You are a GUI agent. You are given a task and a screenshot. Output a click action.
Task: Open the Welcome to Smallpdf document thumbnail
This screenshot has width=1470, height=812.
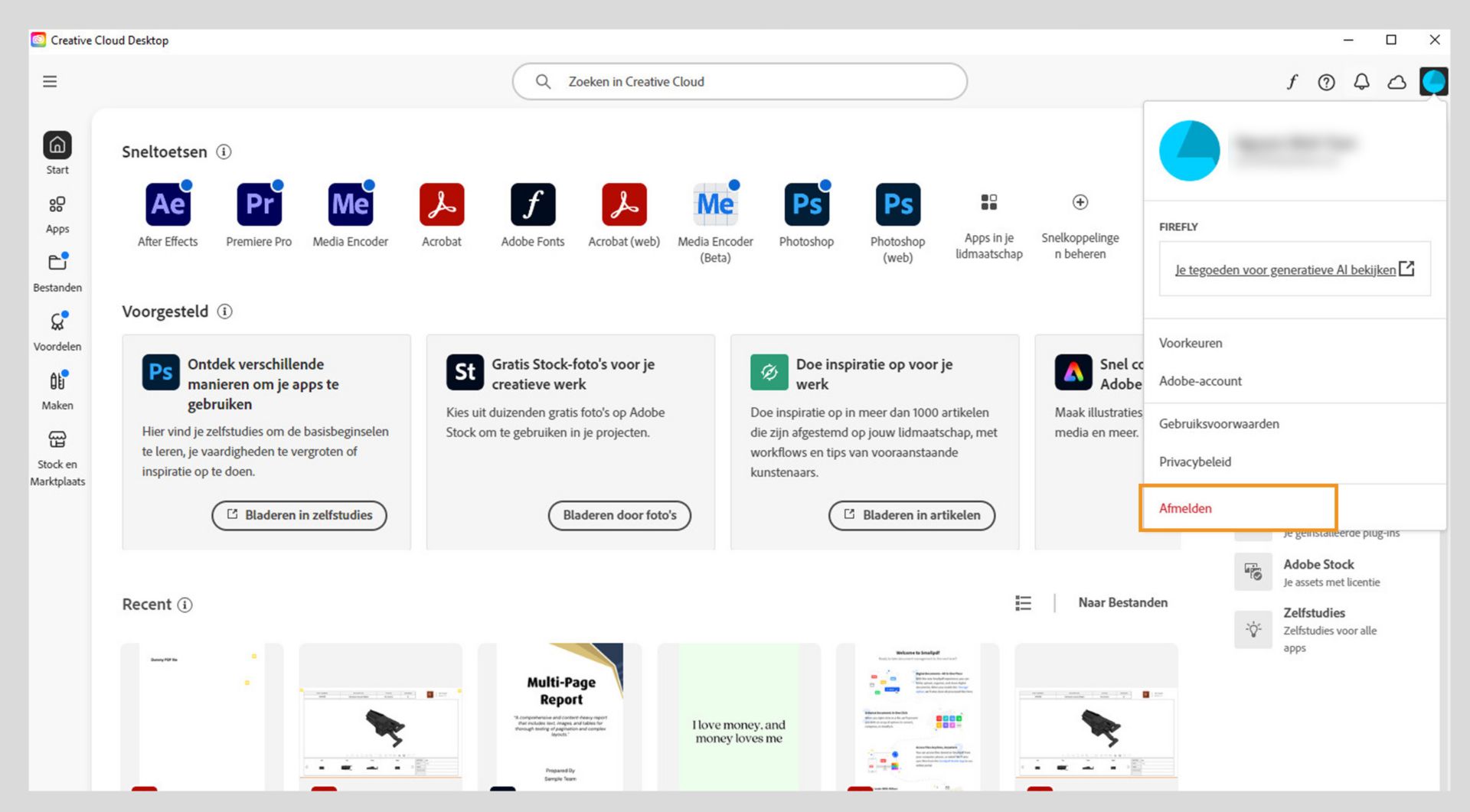918,717
